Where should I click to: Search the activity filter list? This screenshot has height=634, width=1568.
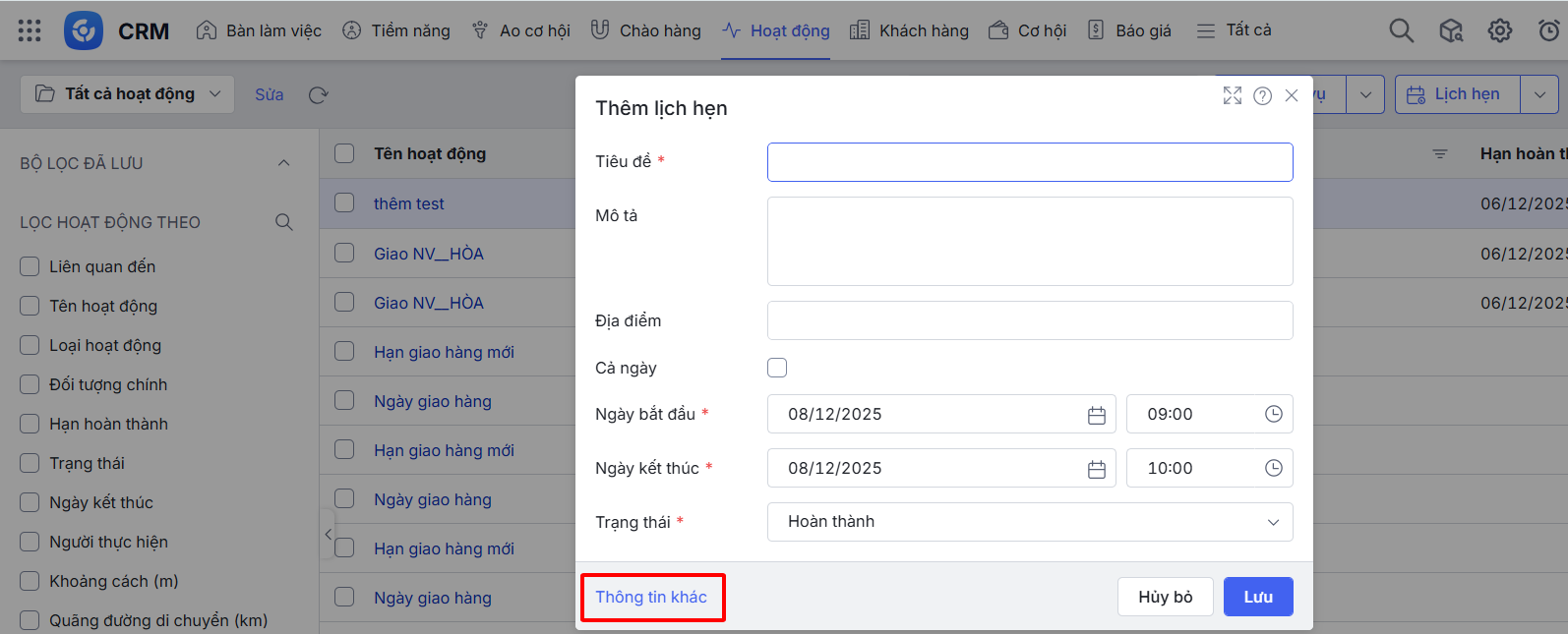284,222
